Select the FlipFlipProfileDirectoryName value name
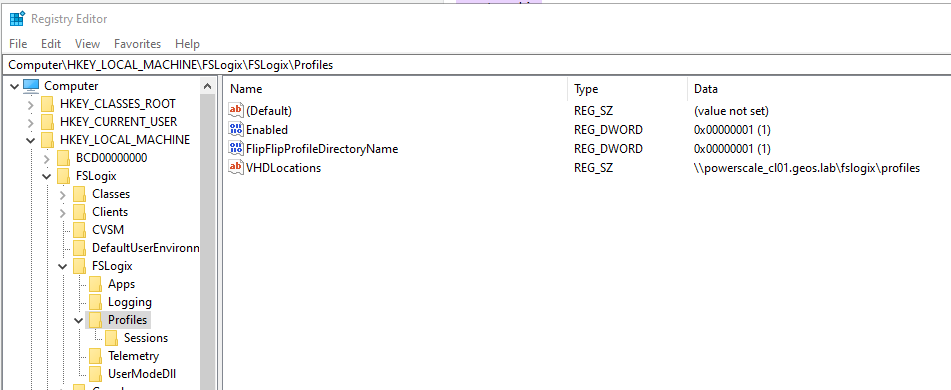Viewport: 951px width, 390px height. point(321,149)
